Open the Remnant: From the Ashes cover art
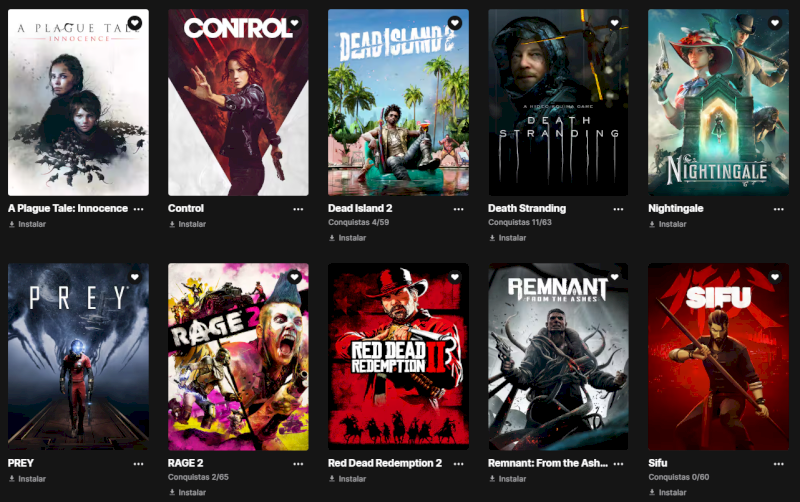The image size is (800, 502). [x=558, y=357]
